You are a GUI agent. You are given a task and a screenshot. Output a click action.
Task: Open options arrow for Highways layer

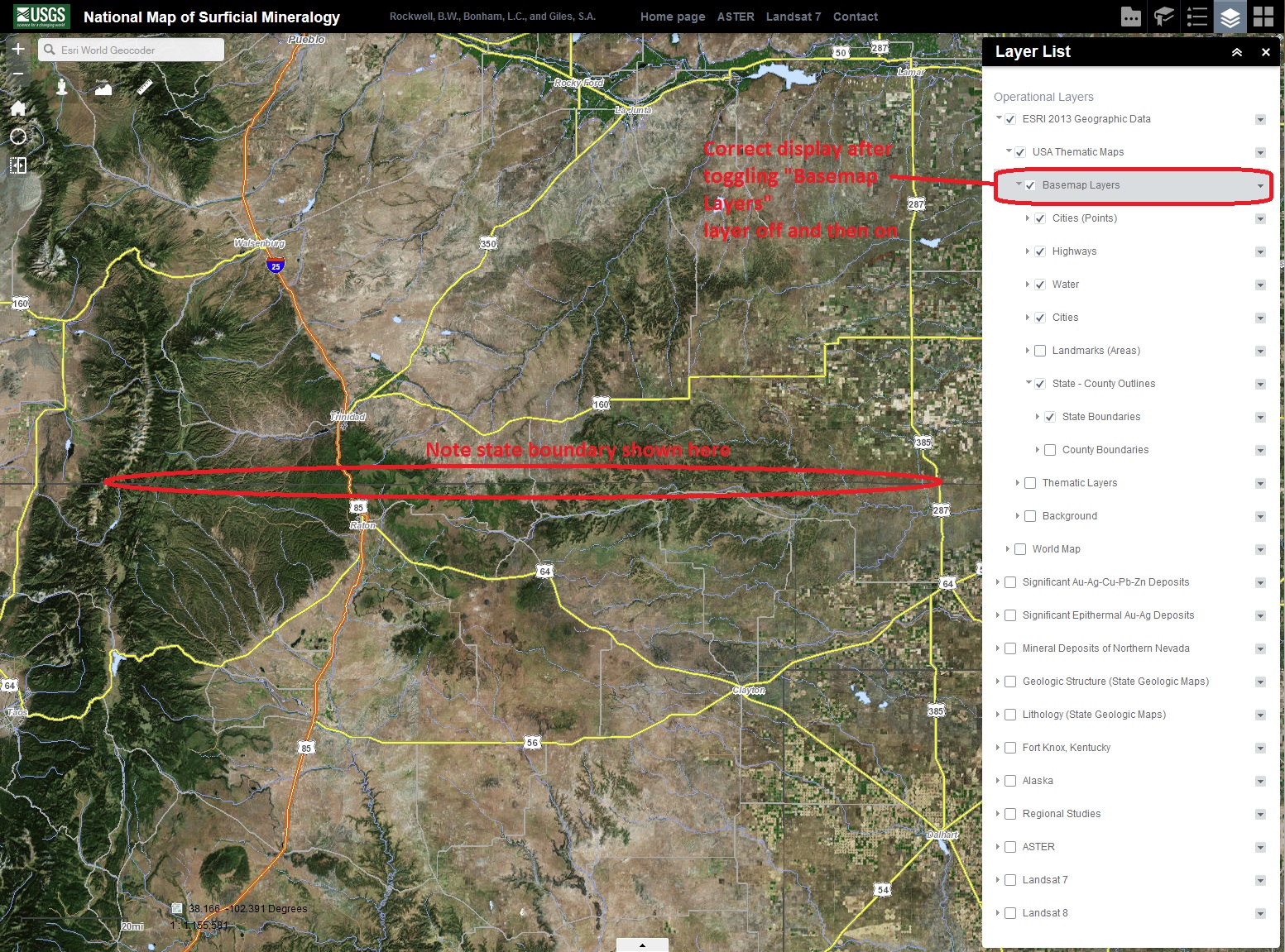(x=1260, y=251)
